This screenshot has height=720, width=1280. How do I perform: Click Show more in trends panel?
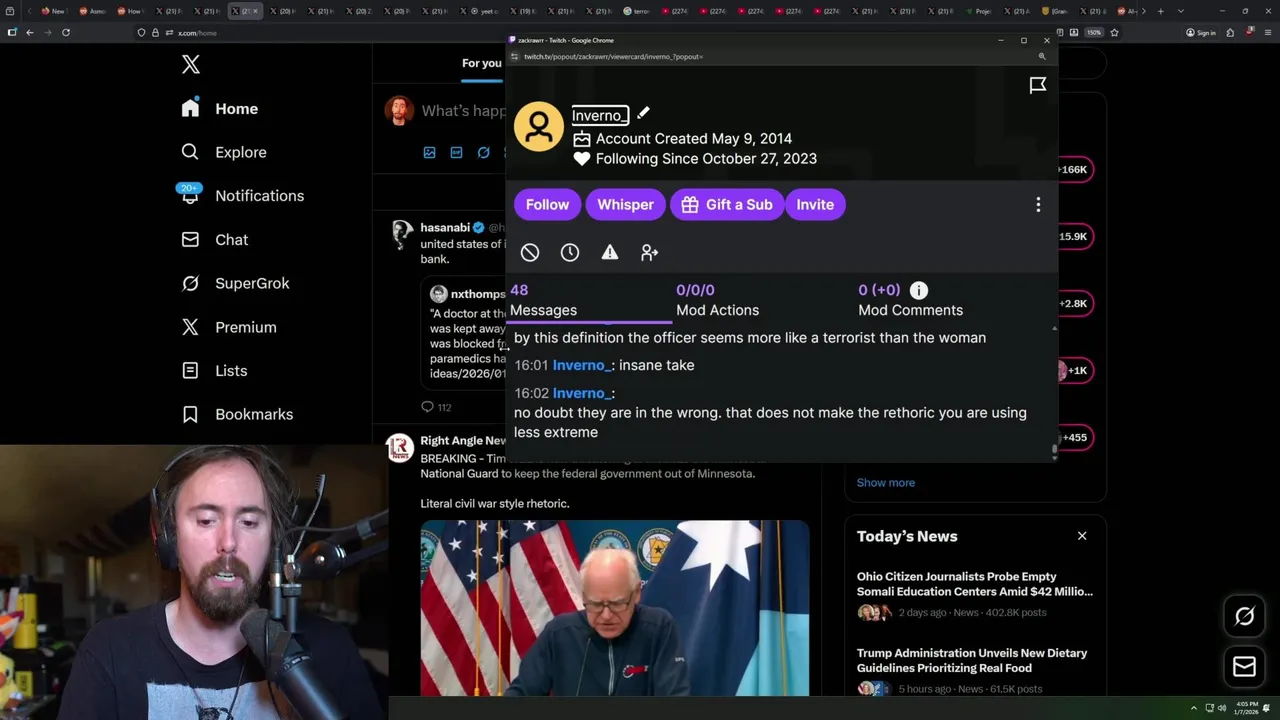tap(885, 482)
